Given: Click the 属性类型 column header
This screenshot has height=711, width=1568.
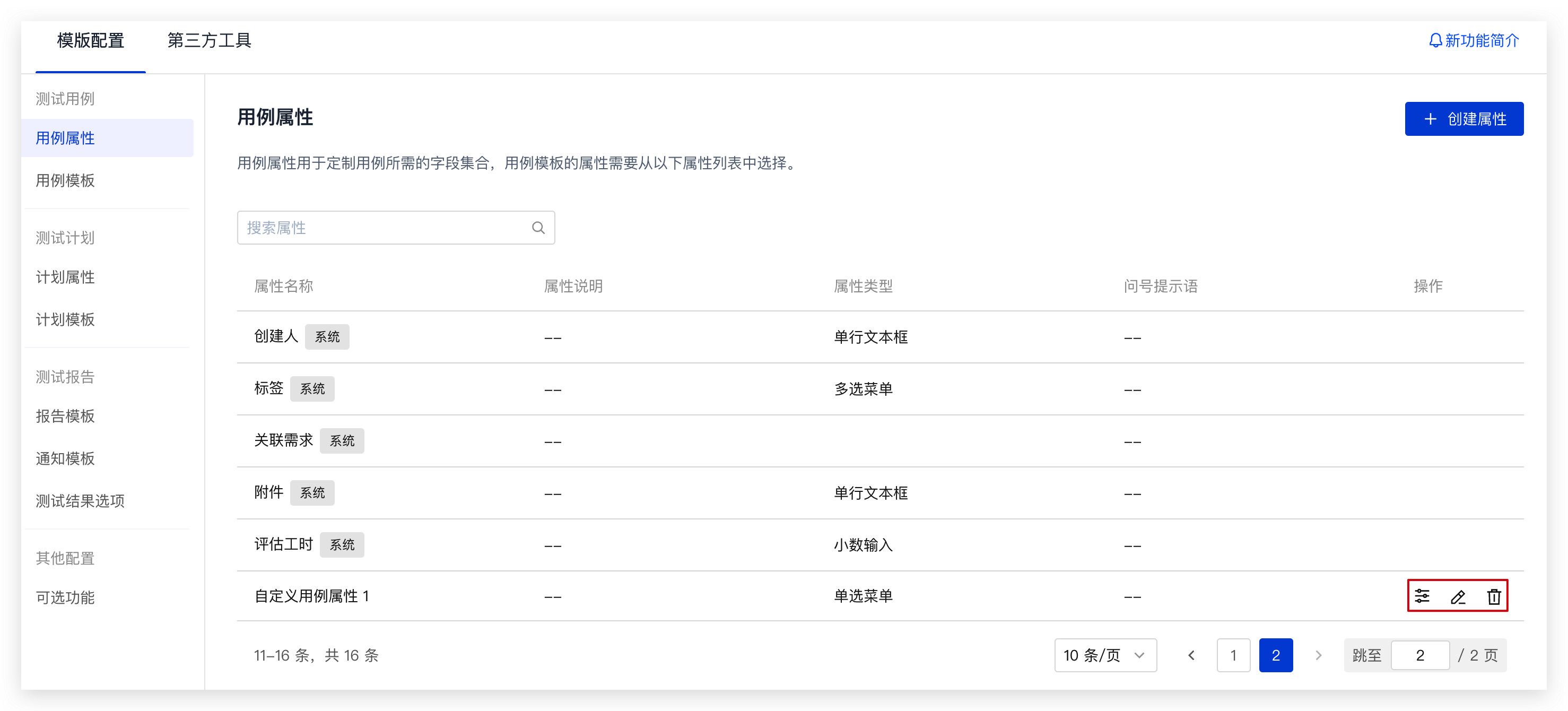Looking at the screenshot, I should [x=863, y=286].
